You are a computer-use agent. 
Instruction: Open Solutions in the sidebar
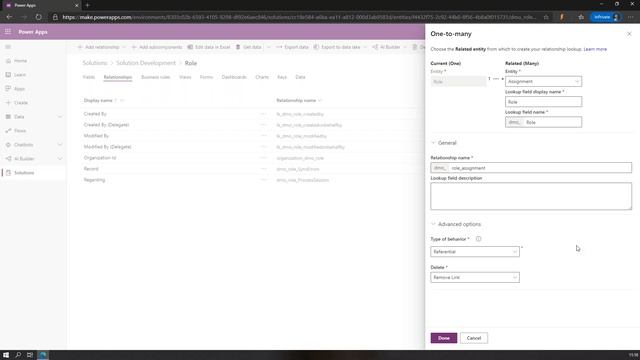point(24,173)
